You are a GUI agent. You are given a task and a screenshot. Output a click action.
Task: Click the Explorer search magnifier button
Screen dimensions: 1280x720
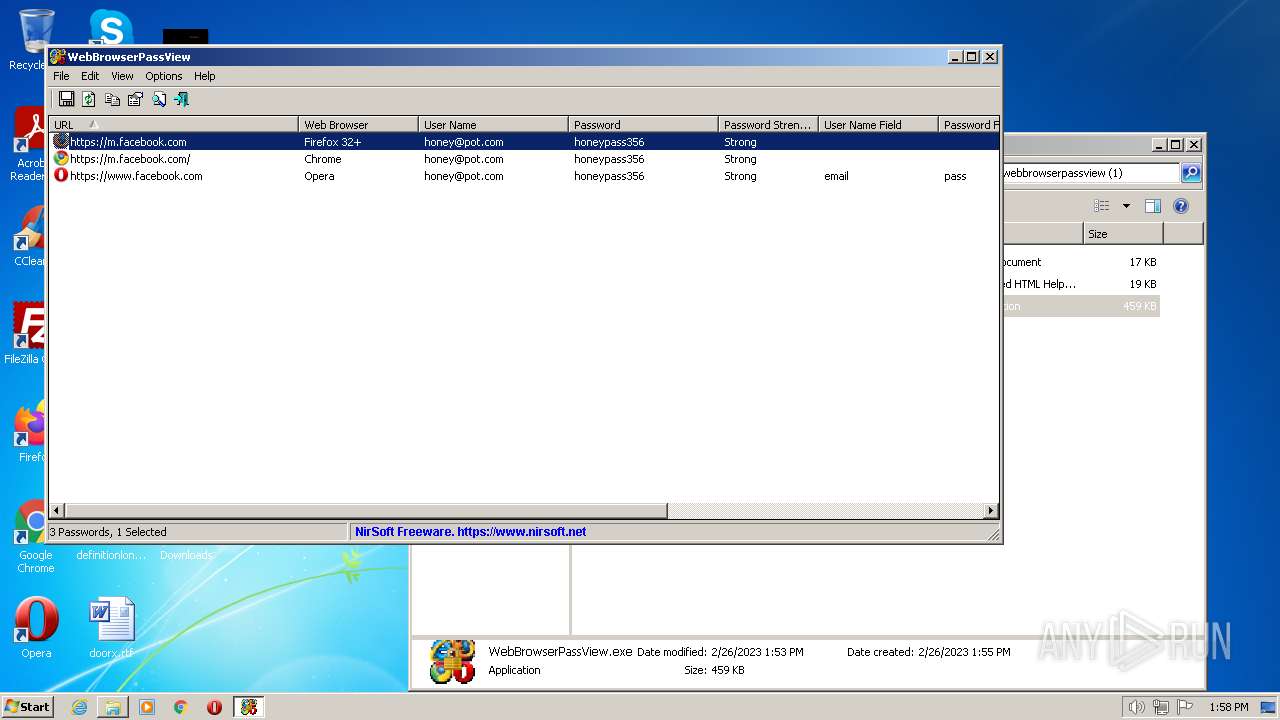coord(1190,173)
